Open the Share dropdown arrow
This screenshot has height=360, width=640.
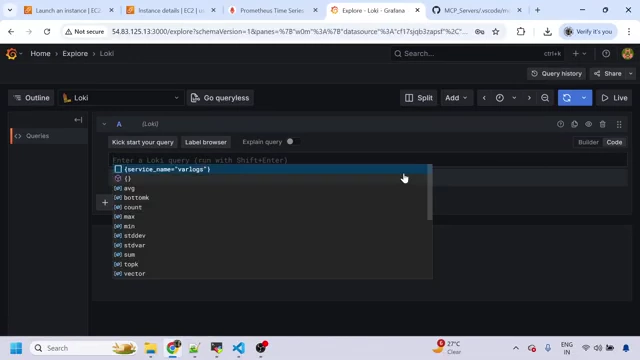(631, 74)
